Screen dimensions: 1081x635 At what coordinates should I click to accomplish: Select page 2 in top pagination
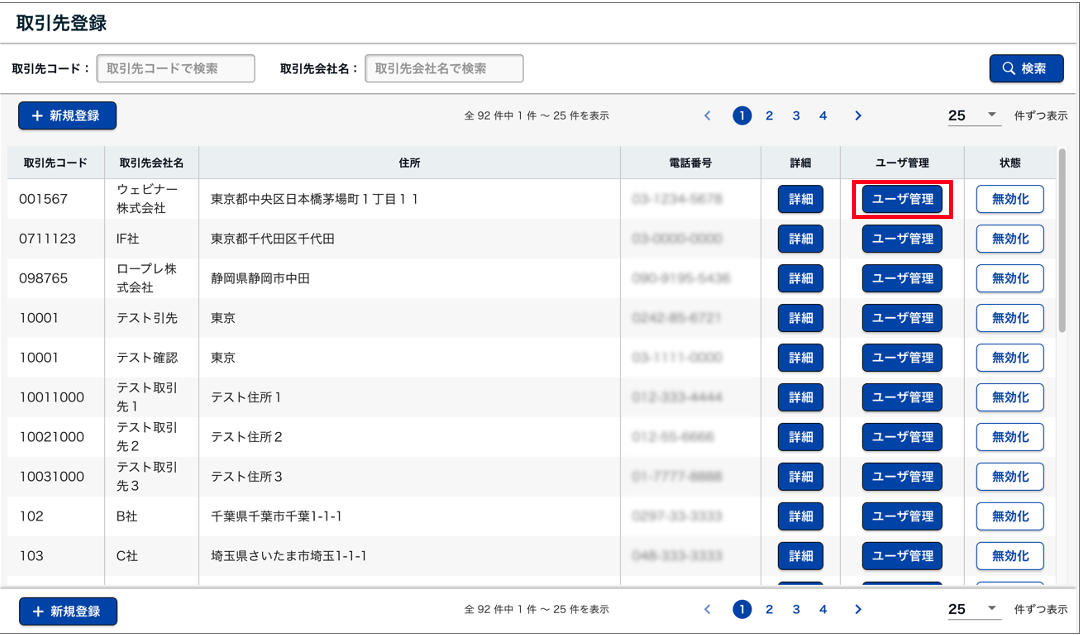coord(769,116)
